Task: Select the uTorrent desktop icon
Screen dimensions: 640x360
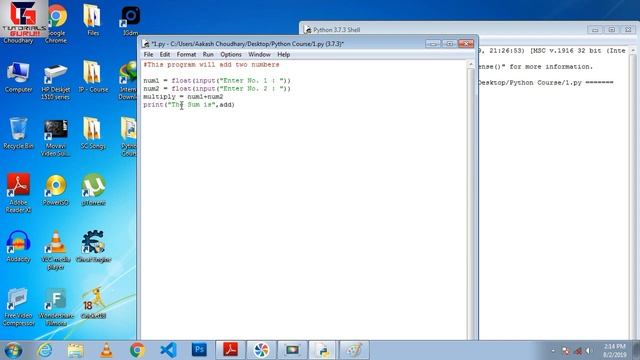Action: pyautogui.click(x=93, y=189)
